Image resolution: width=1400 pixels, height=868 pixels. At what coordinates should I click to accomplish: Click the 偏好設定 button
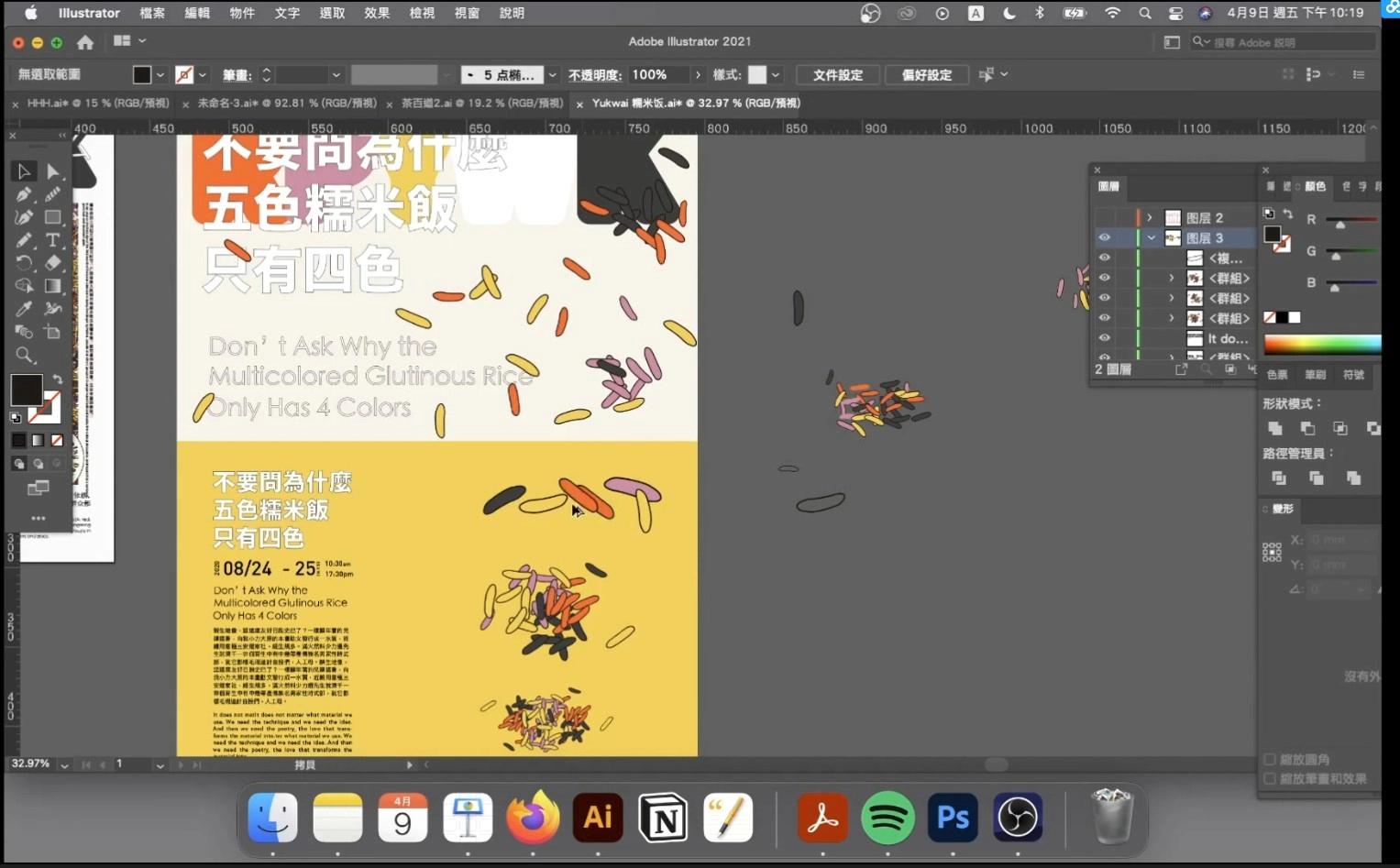[x=926, y=74]
